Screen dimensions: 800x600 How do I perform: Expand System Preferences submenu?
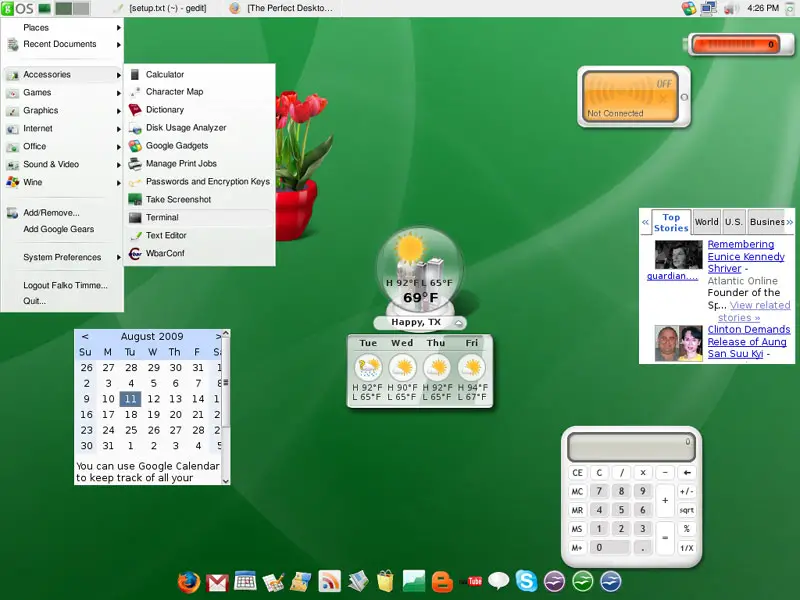63,257
